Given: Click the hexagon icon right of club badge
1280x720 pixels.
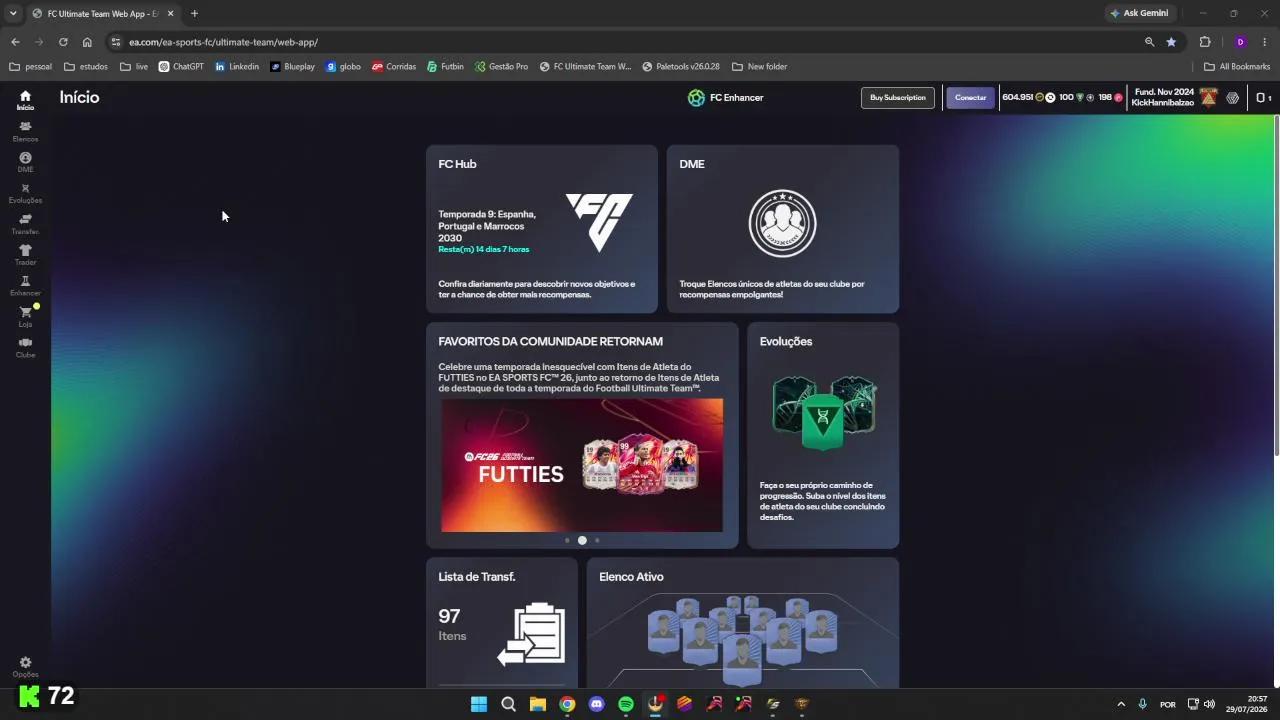Looking at the screenshot, I should click(1232, 97).
